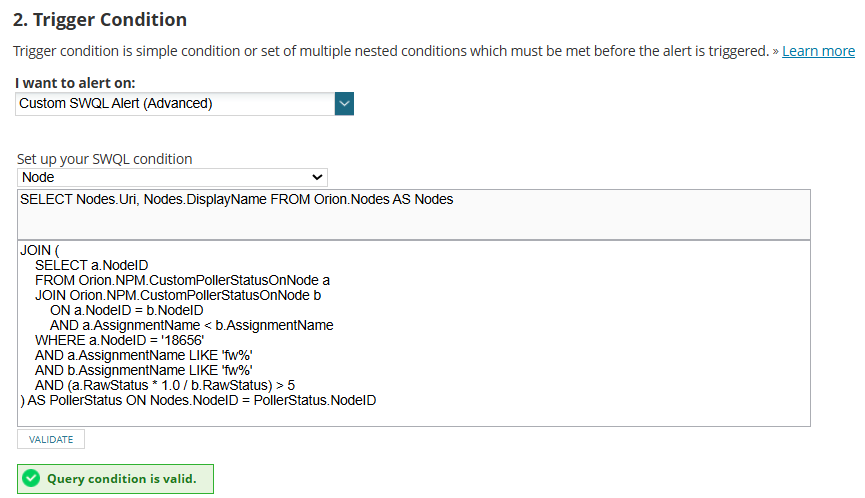
Task: Click the green checkmark icon
Action: point(31,478)
